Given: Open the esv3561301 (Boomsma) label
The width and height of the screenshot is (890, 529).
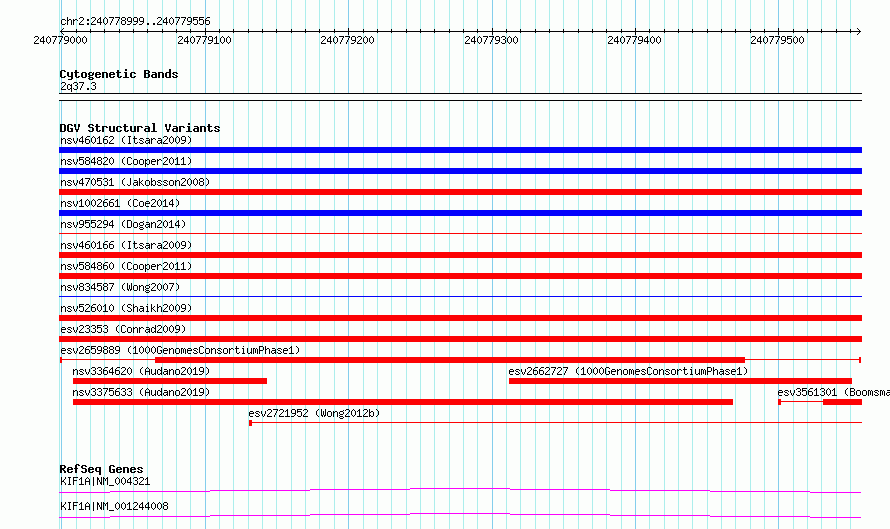Looking at the screenshot, I should tap(833, 392).
